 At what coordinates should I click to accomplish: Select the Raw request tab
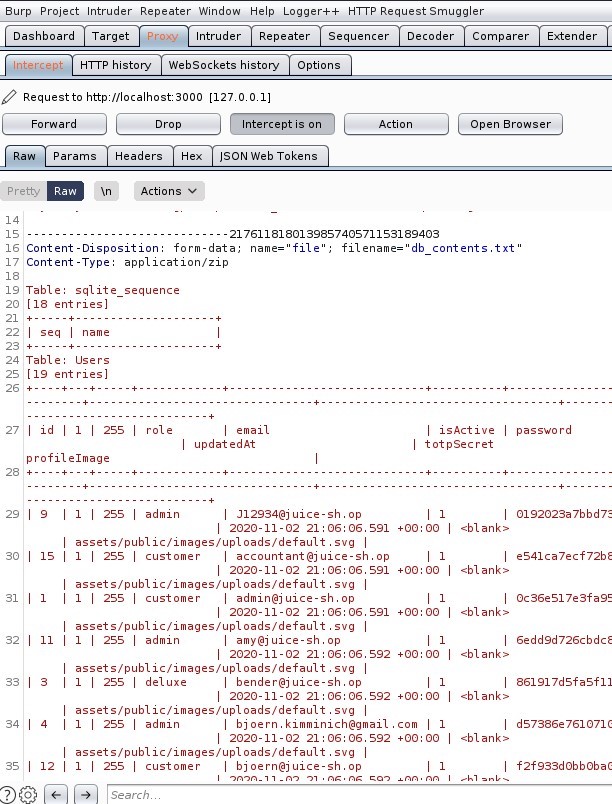pos(25,156)
